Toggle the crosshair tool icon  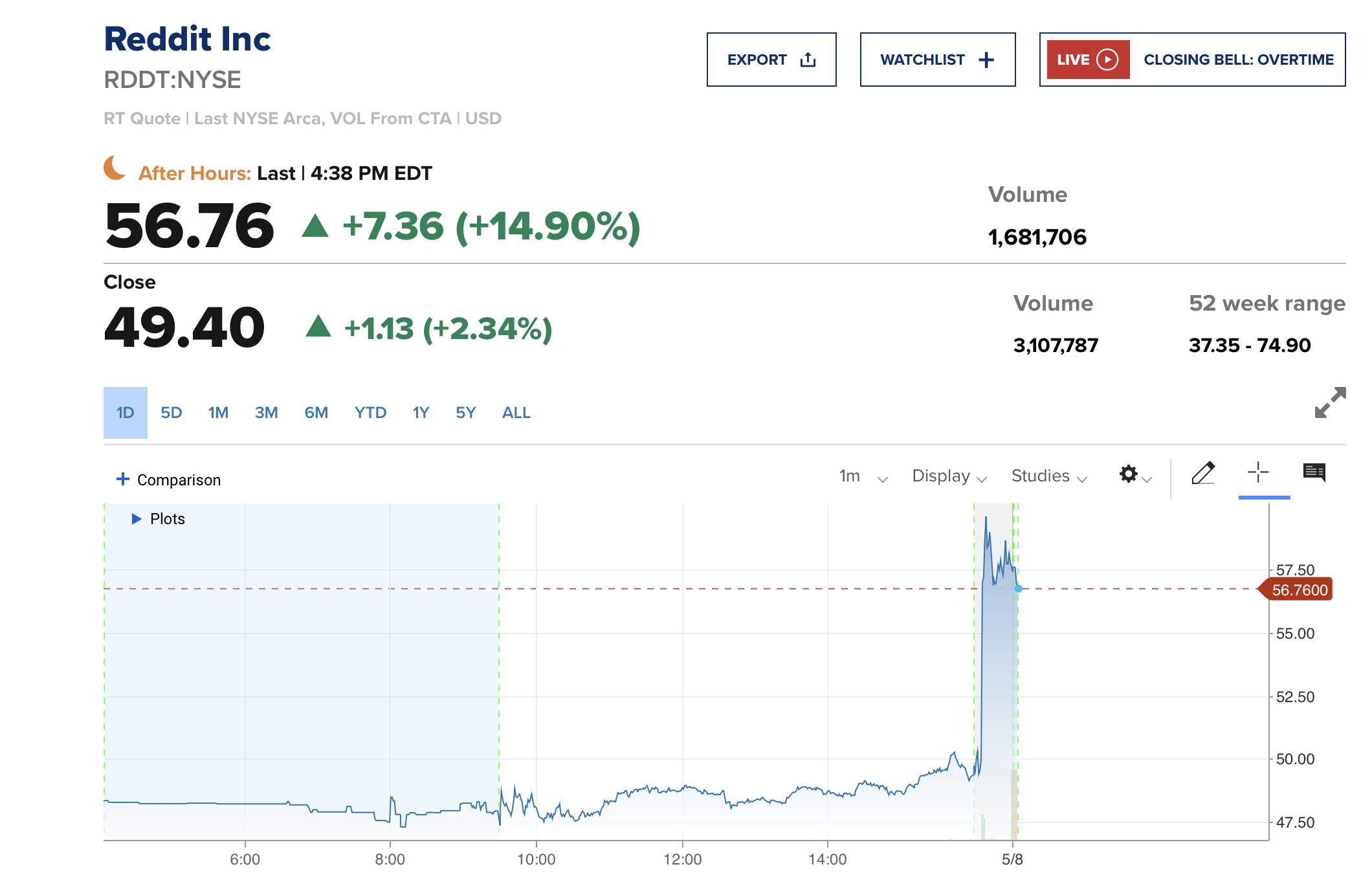1257,472
